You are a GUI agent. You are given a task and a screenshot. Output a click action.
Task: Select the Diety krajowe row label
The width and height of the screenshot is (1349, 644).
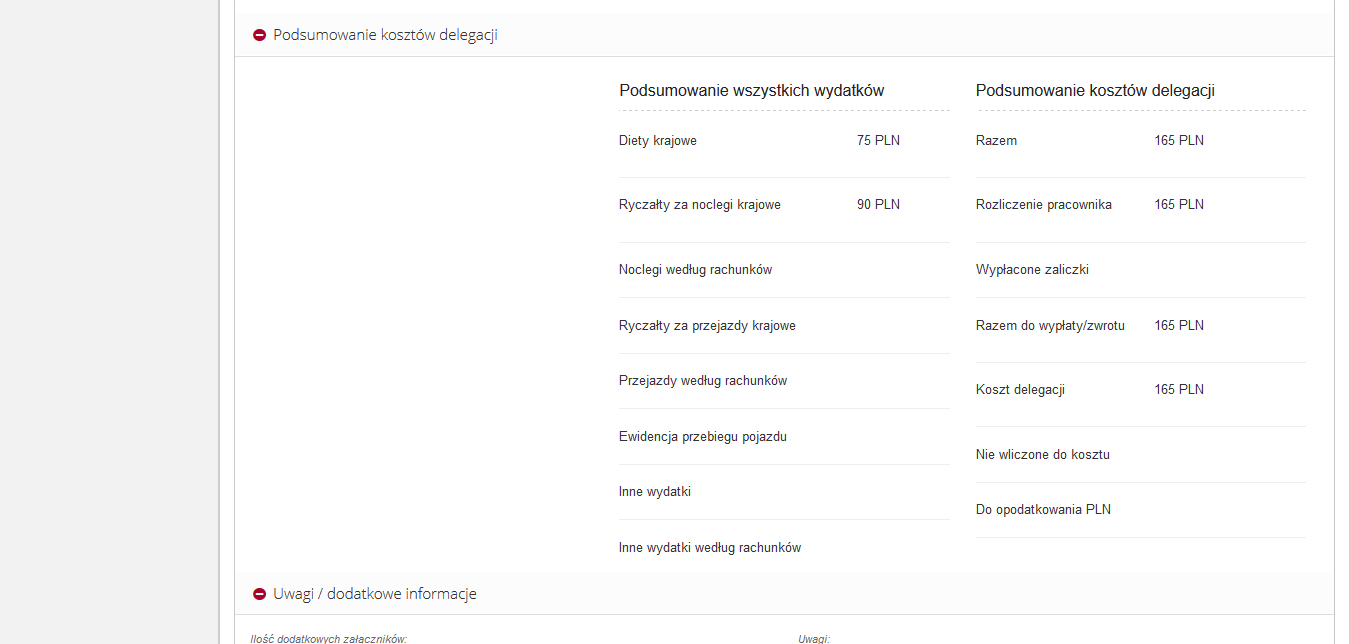point(658,141)
